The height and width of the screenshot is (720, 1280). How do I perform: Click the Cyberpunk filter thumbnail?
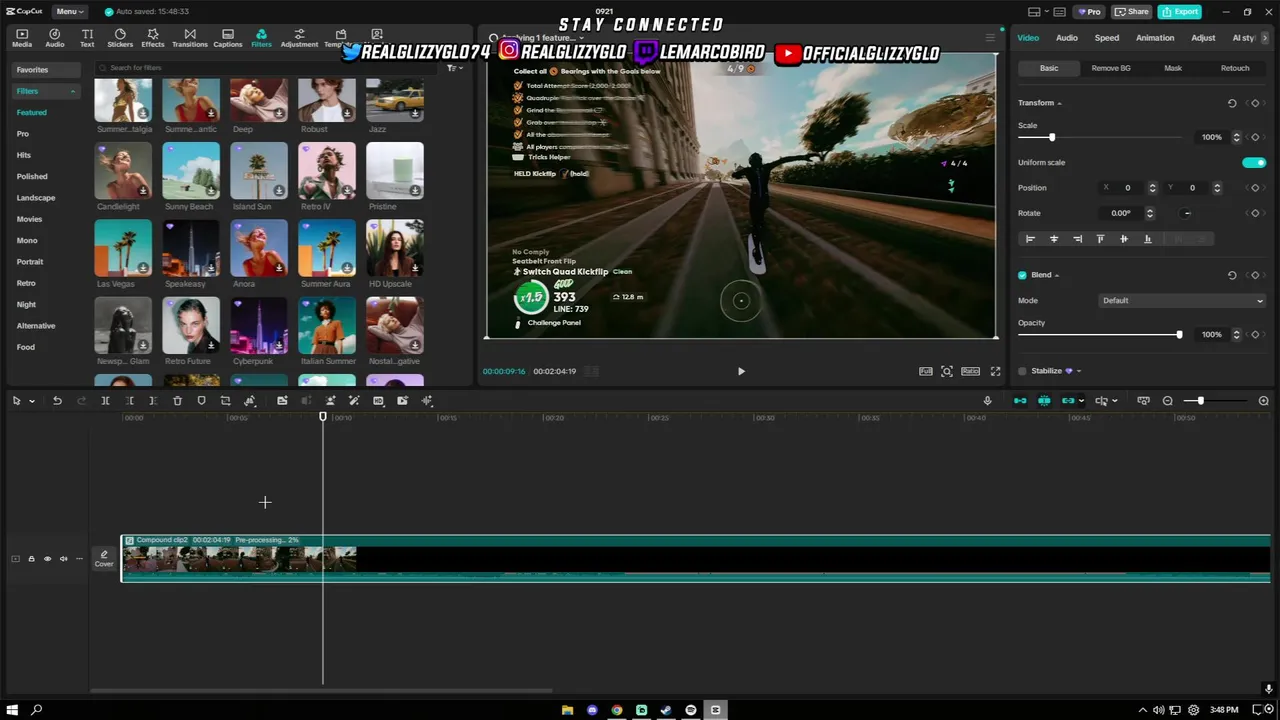click(x=259, y=326)
